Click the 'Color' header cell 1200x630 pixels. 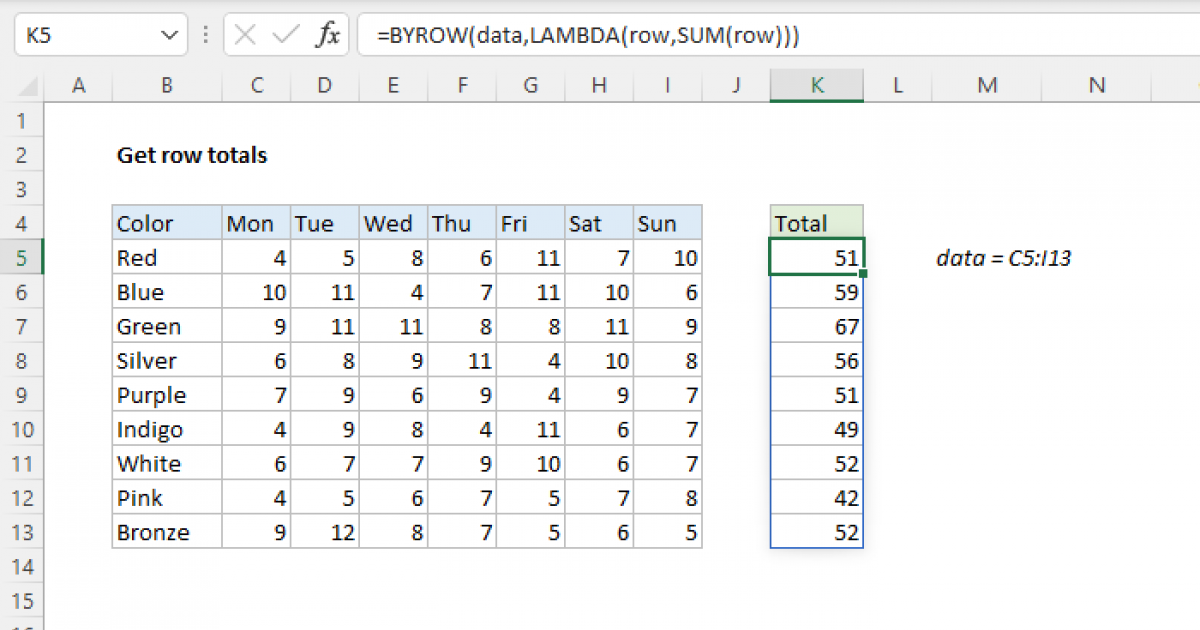coord(167,224)
